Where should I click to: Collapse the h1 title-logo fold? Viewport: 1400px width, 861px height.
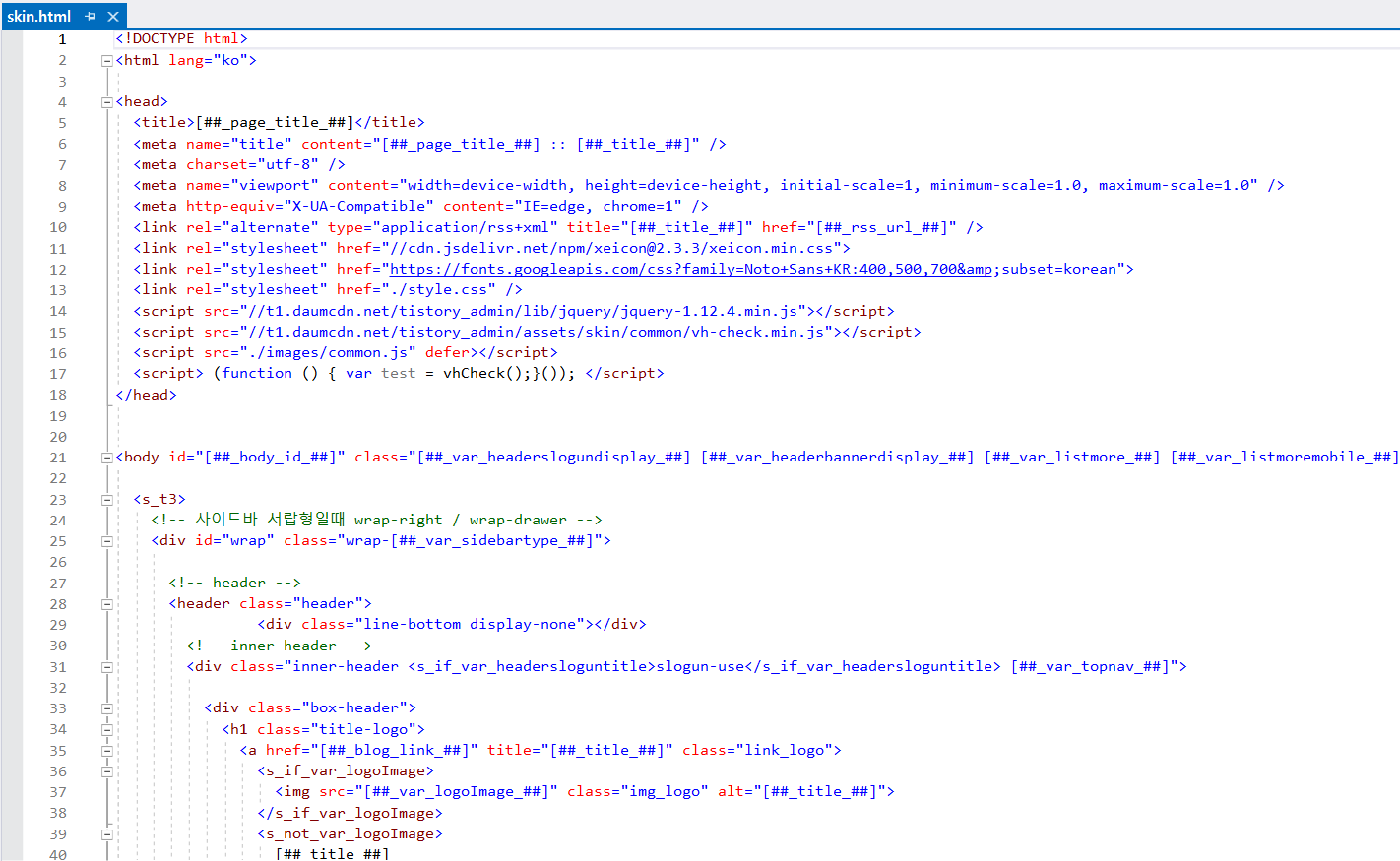tap(106, 729)
